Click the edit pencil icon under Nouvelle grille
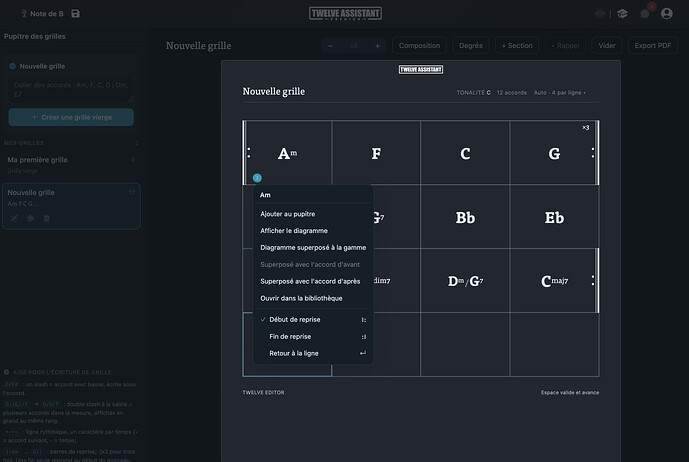Image resolution: width=689 pixels, height=462 pixels. click(x=14, y=218)
